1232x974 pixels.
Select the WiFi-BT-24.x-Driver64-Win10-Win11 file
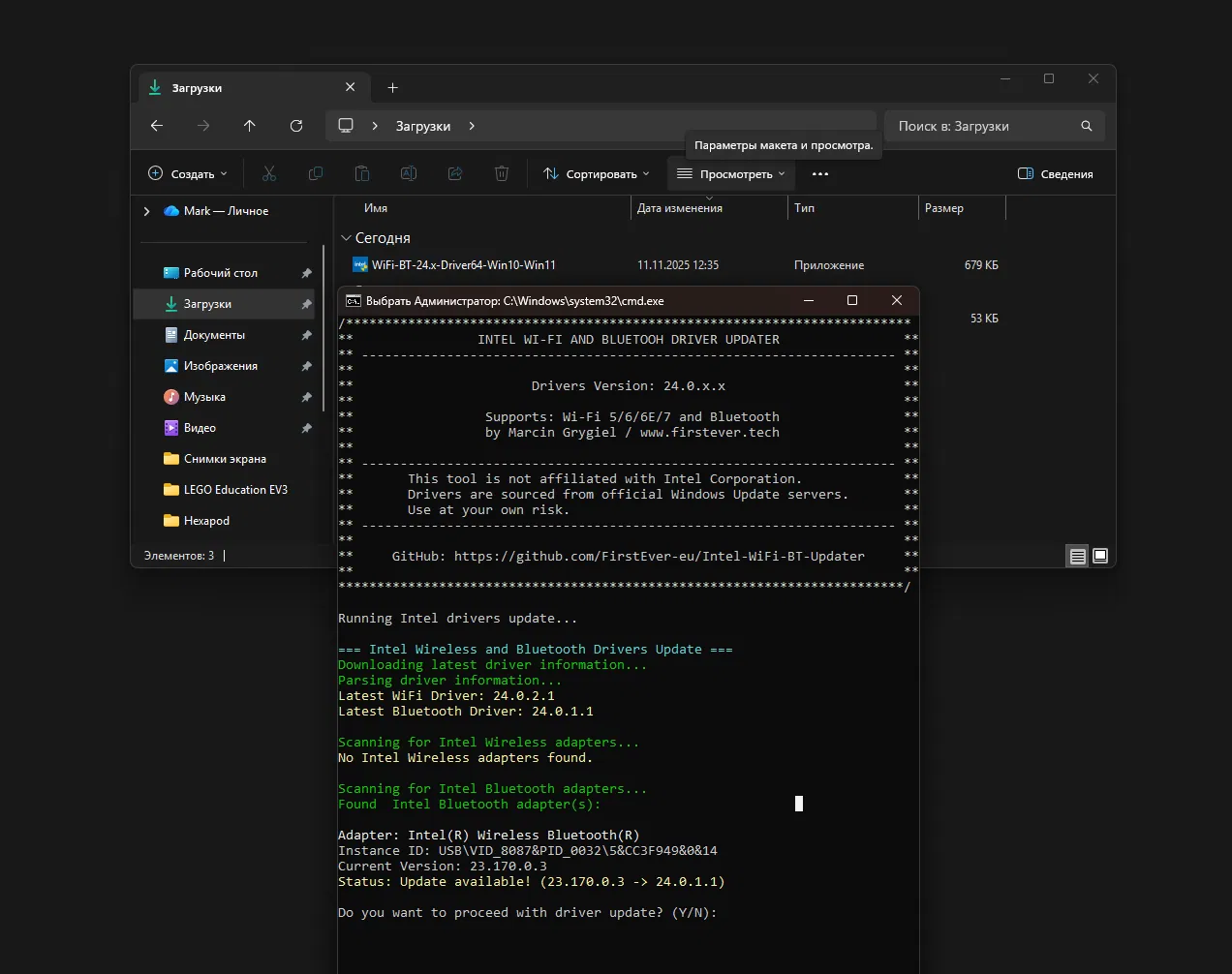click(x=463, y=265)
